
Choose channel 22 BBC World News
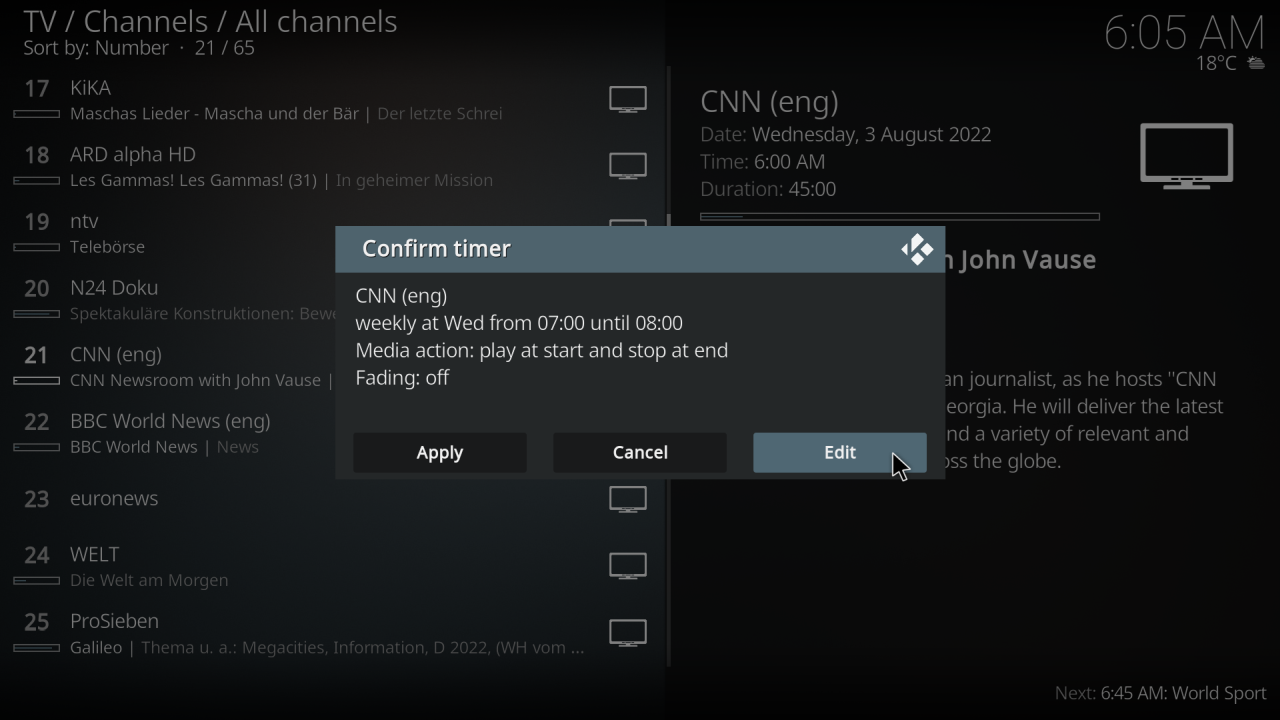170,433
